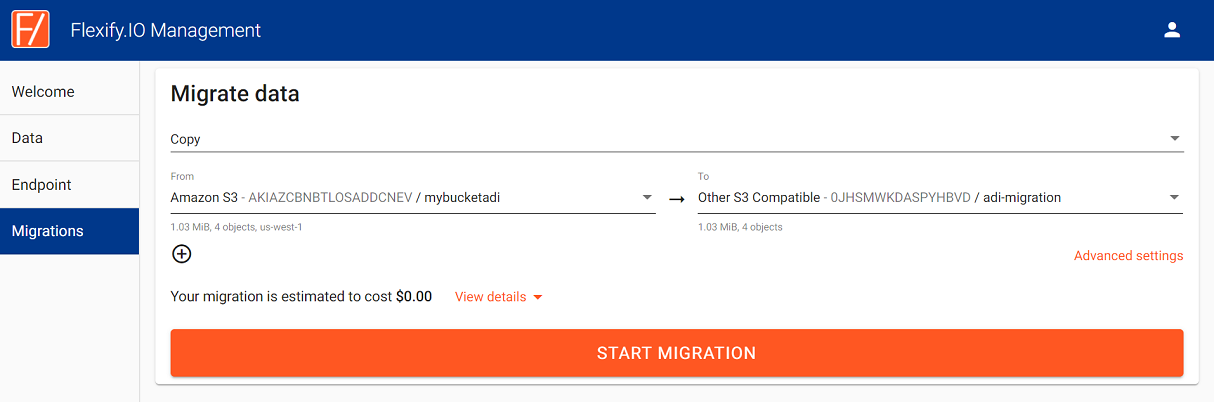This screenshot has width=1214, height=402.
Task: Click the Other S3 Compatible adi-migration field
Action: [940, 198]
